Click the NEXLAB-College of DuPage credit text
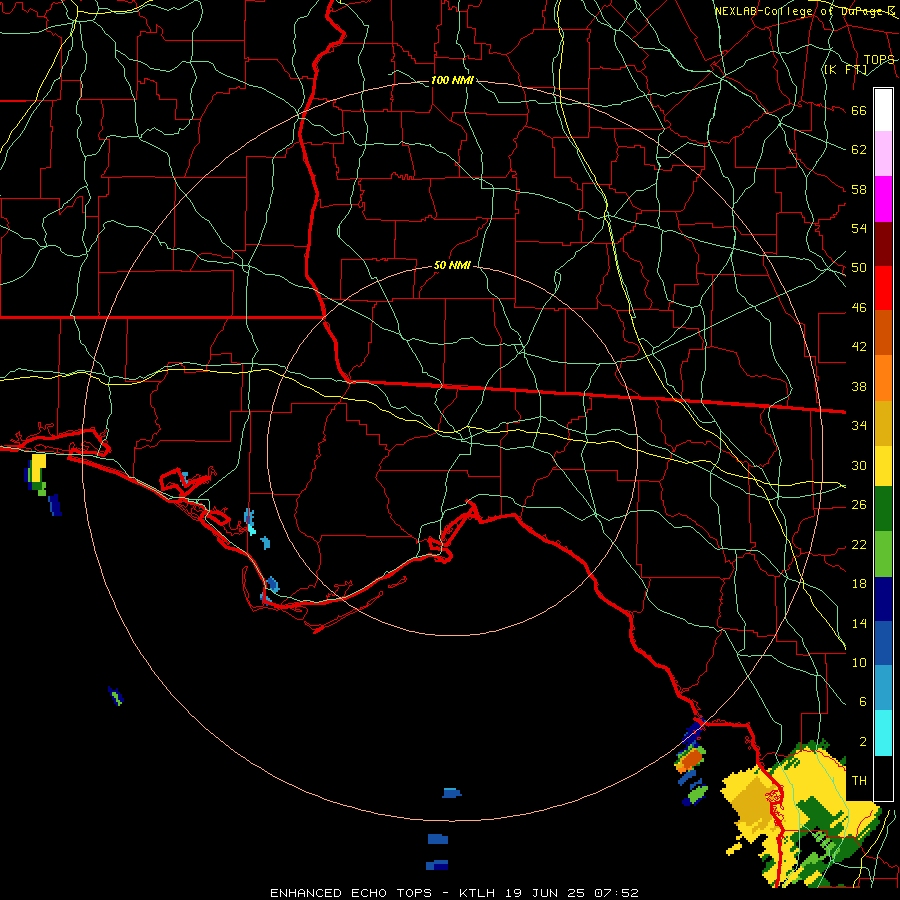This screenshot has height=900, width=900. [x=805, y=11]
